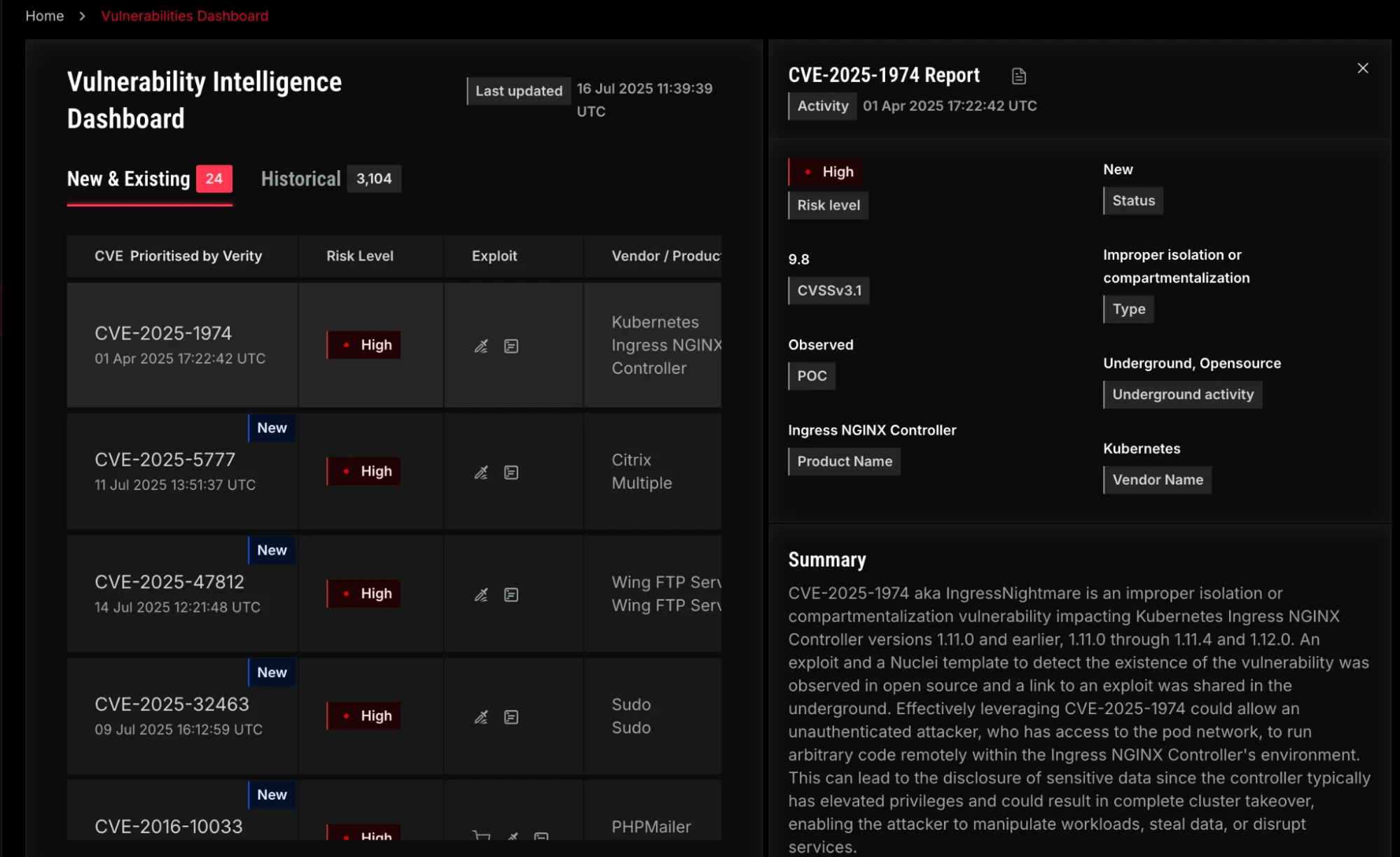Click the 9.8 CVSS score value

(x=799, y=259)
